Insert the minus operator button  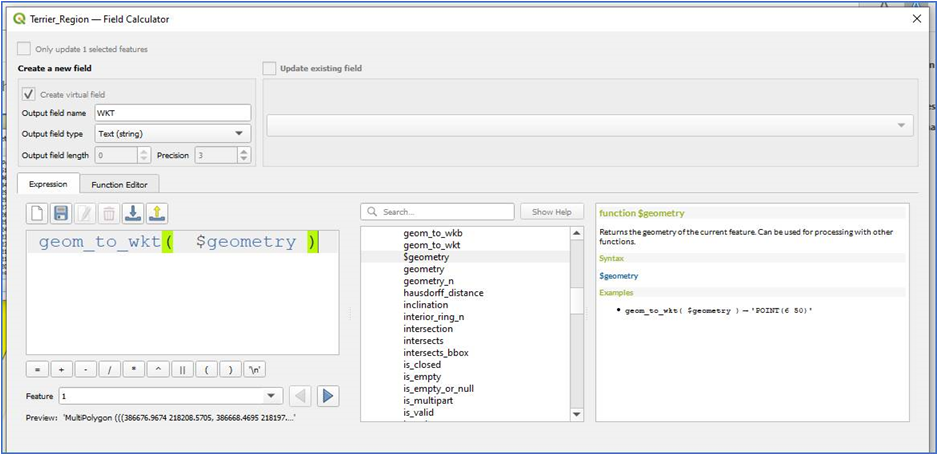pos(86,370)
